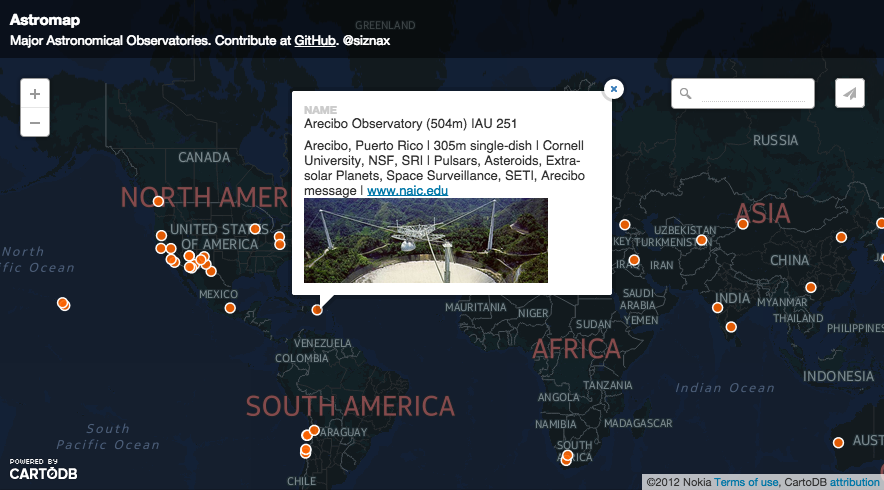Open the GitHub link in header

[x=315, y=41]
